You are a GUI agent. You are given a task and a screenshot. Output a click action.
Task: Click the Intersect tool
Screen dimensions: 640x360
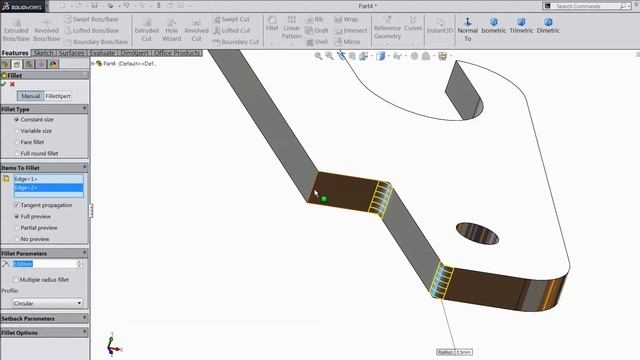click(351, 30)
